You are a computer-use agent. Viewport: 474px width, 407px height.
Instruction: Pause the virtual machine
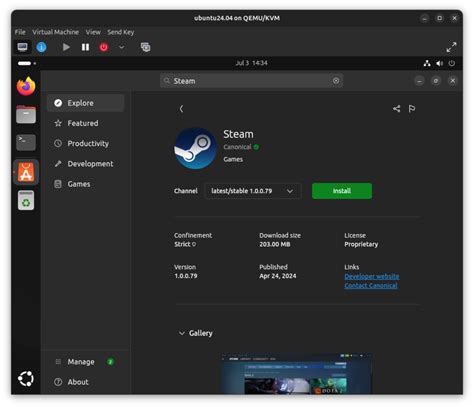[x=85, y=47]
